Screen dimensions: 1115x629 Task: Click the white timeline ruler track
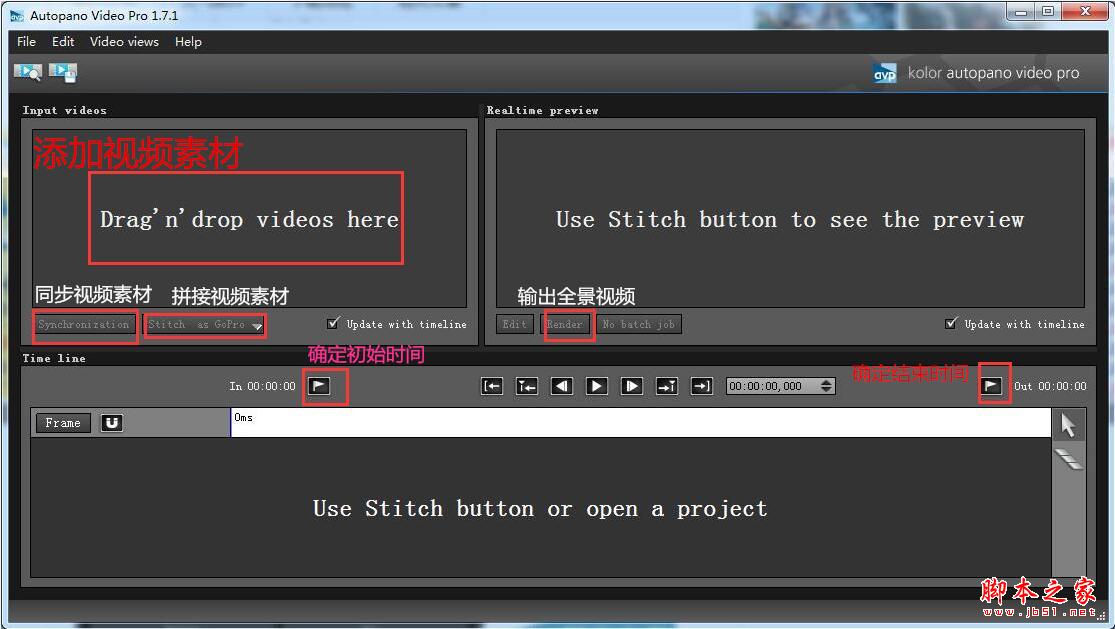tap(641, 423)
